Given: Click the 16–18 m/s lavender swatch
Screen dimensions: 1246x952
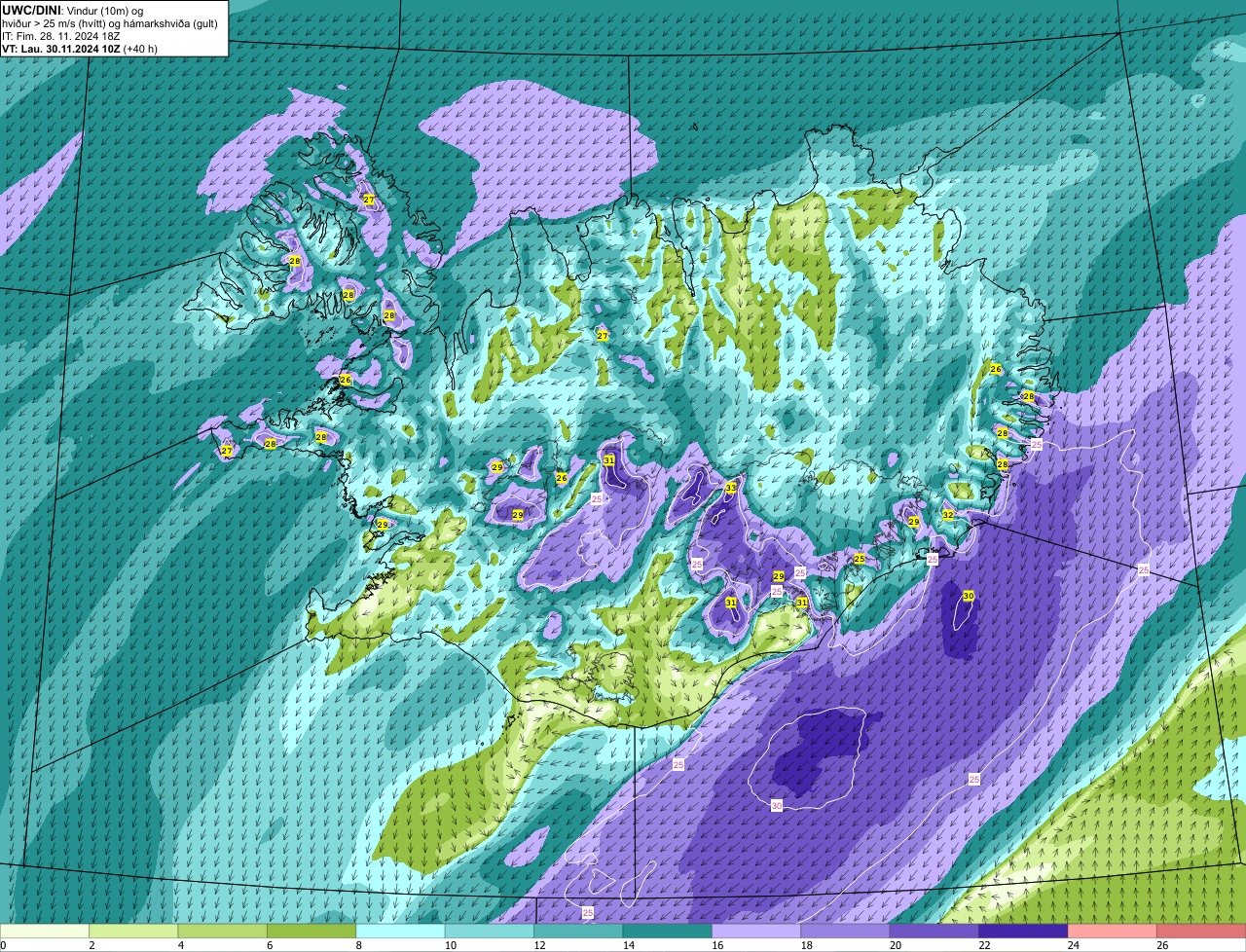Looking at the screenshot, I should tap(757, 932).
